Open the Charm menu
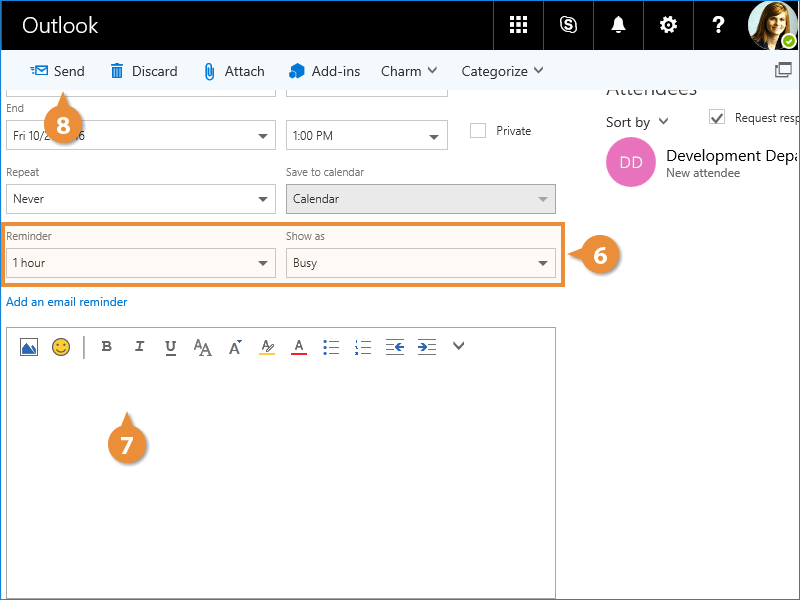Image resolution: width=800 pixels, height=600 pixels. coord(409,71)
